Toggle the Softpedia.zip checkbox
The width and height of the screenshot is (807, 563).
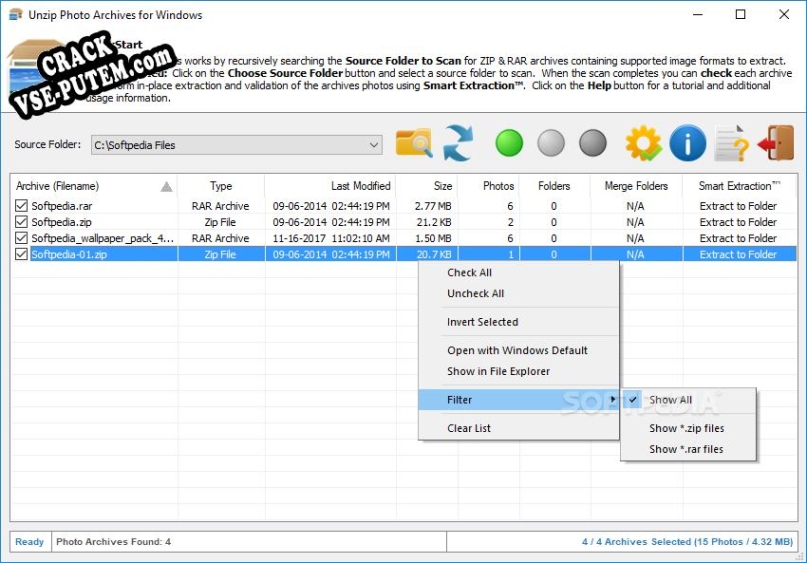[22, 222]
